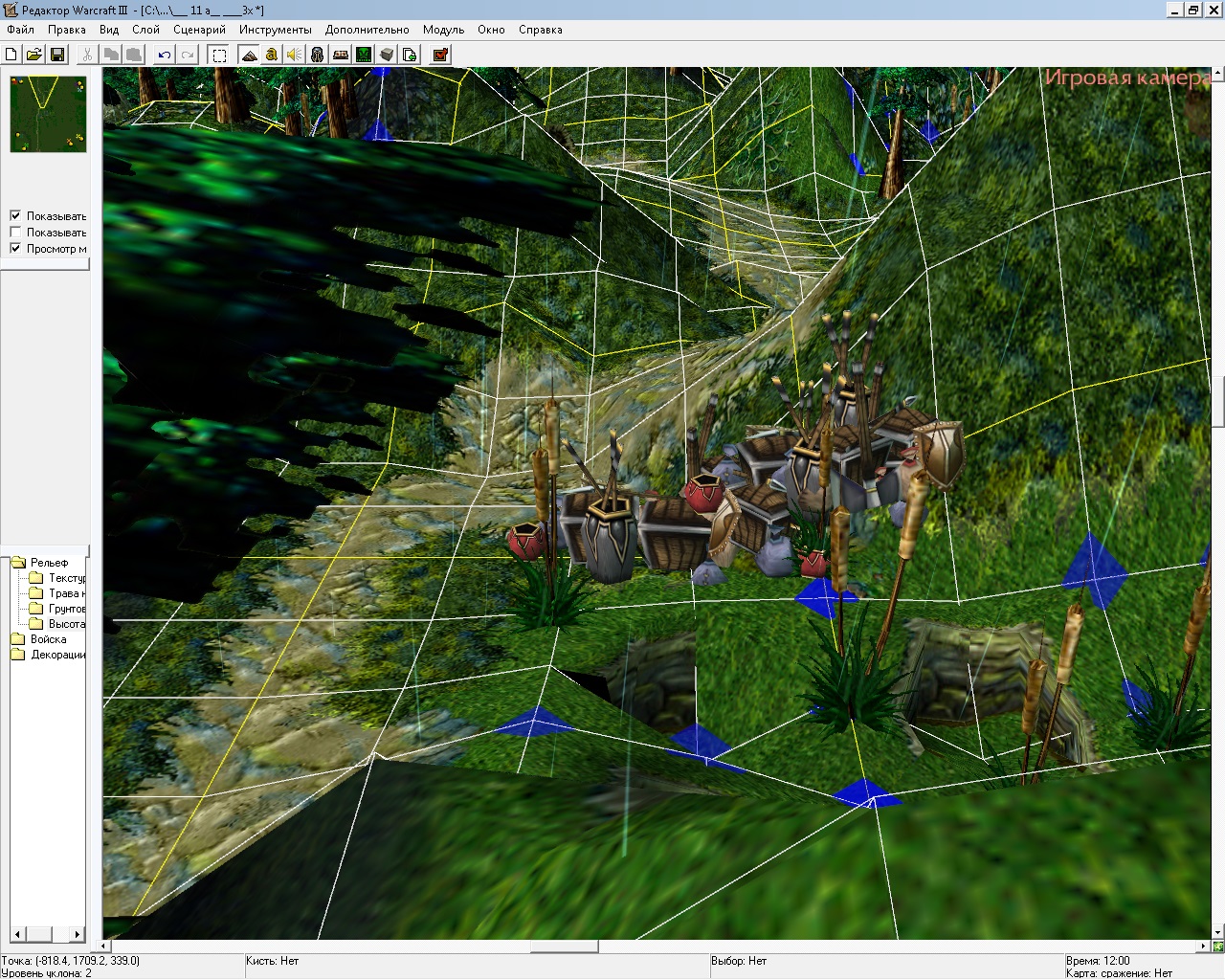This screenshot has width=1225, height=980.
Task: Click the Карта: сражение: Нет status text
Action: click(x=1119, y=973)
